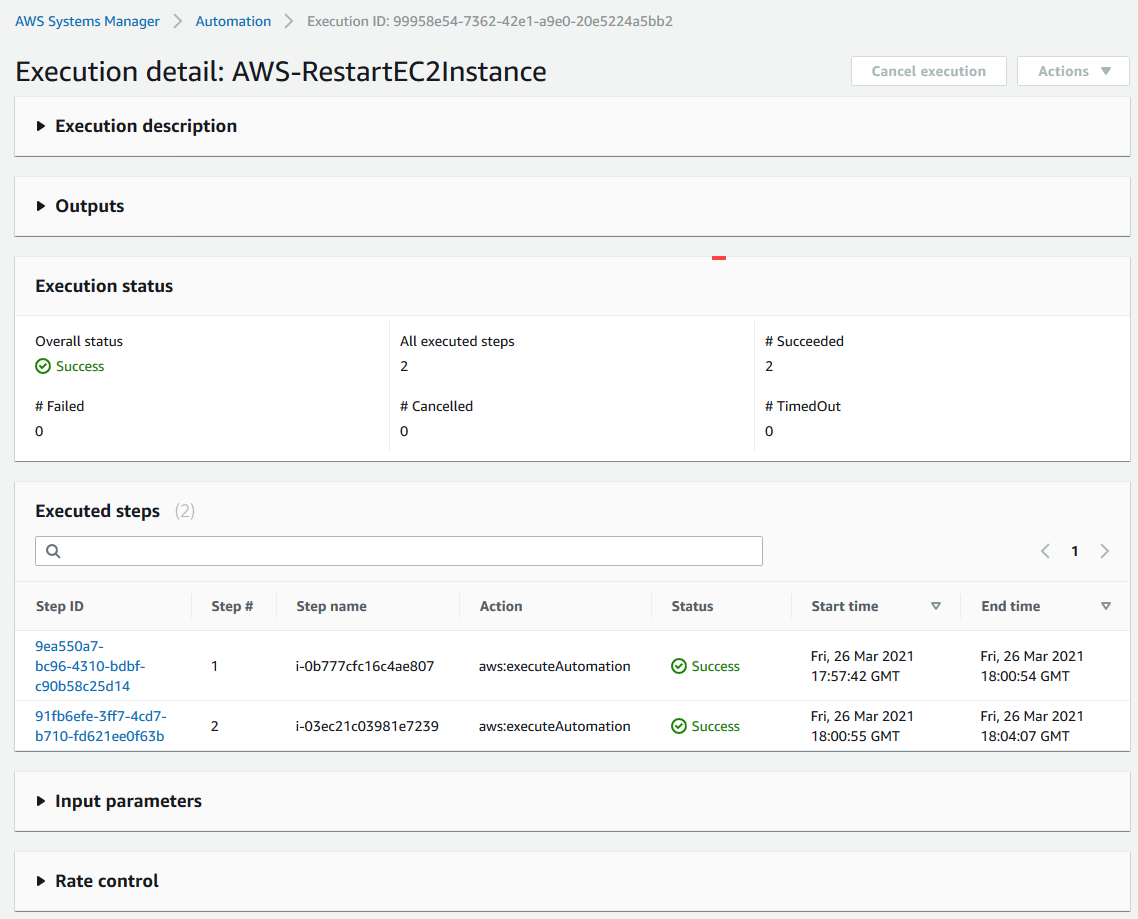Image resolution: width=1138 pixels, height=919 pixels.
Task: Click the All executed steps value 2
Action: click(x=404, y=367)
